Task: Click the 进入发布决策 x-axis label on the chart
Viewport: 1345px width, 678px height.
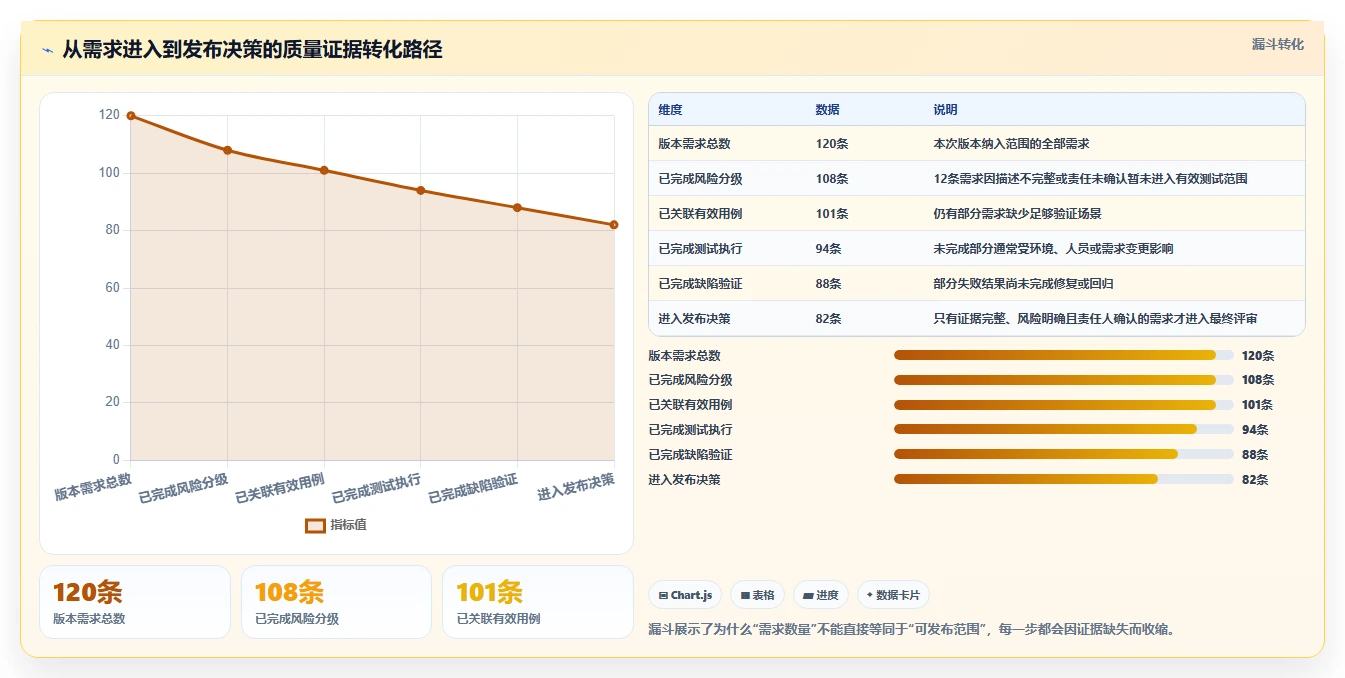Action: pyautogui.click(x=576, y=486)
